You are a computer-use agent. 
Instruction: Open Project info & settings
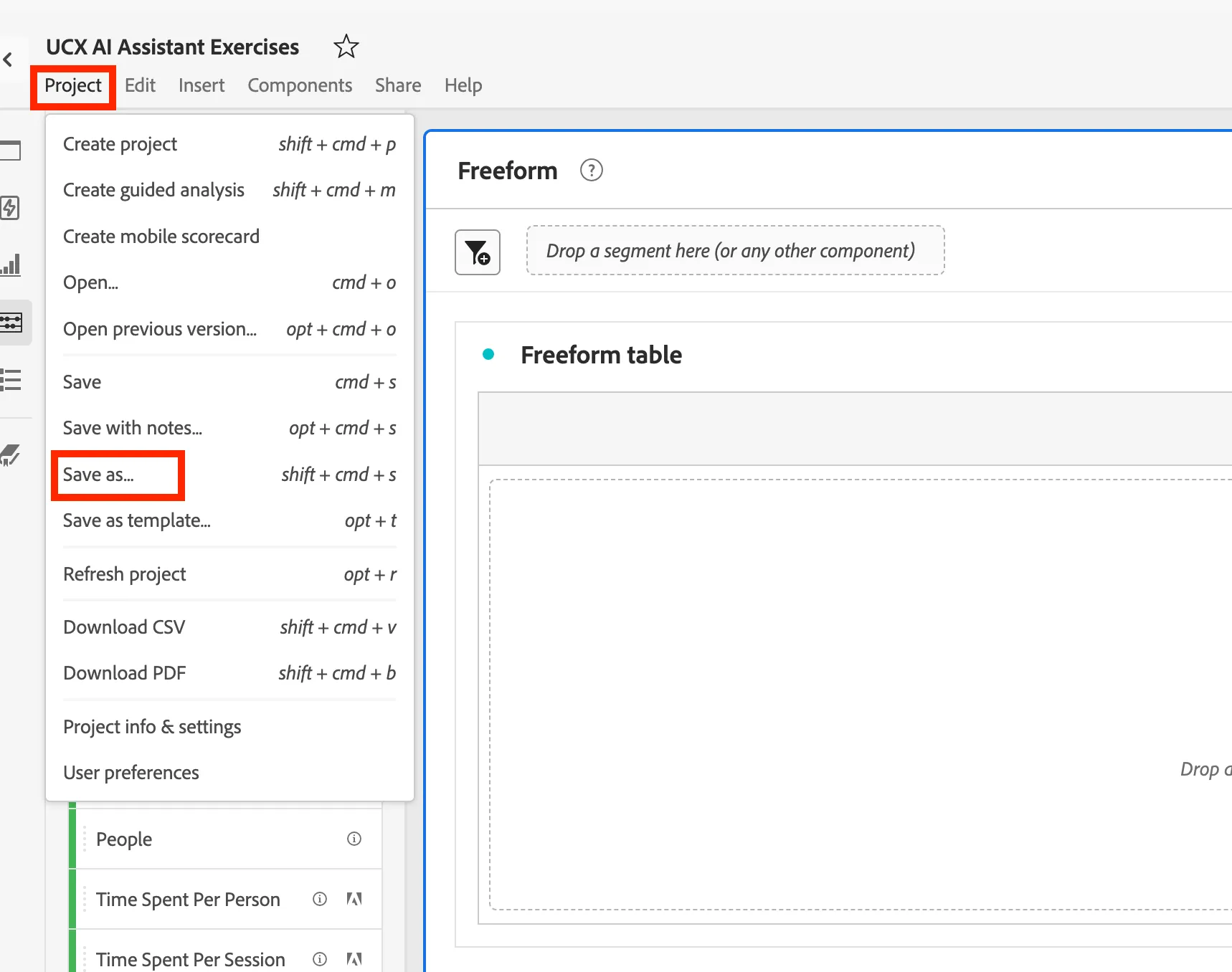tap(229, 727)
